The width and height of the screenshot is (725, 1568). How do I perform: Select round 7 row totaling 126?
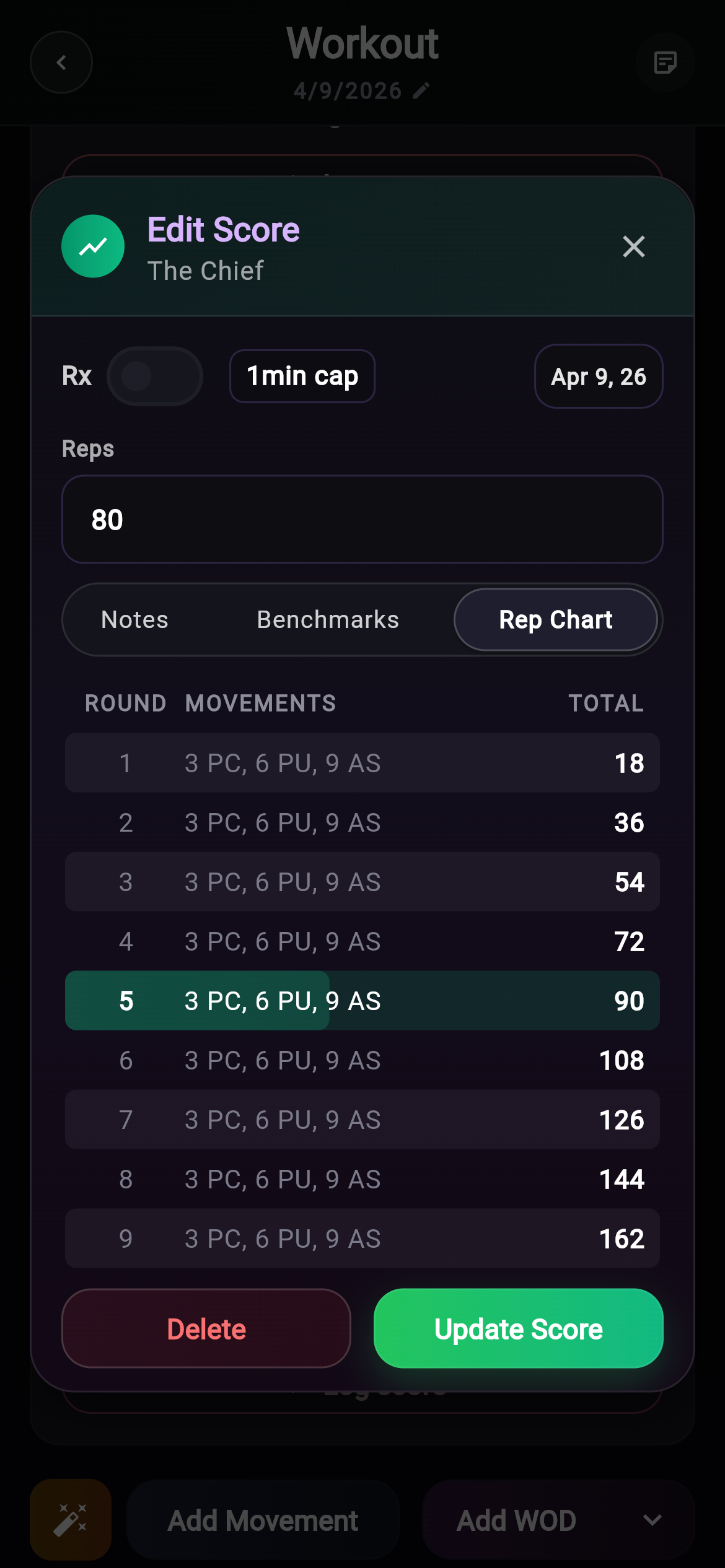coord(362,1120)
